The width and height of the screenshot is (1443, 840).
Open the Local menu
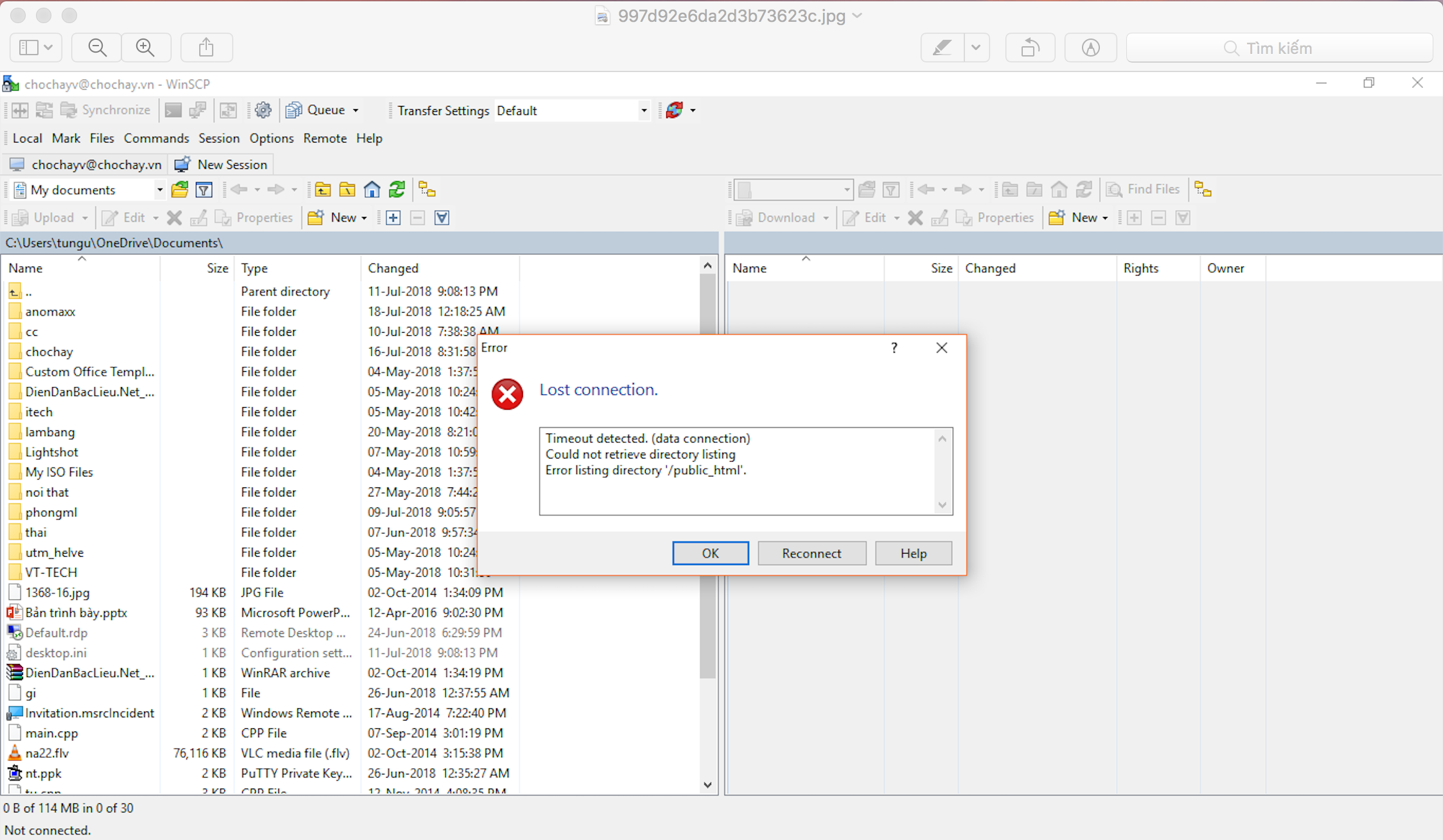pos(27,138)
